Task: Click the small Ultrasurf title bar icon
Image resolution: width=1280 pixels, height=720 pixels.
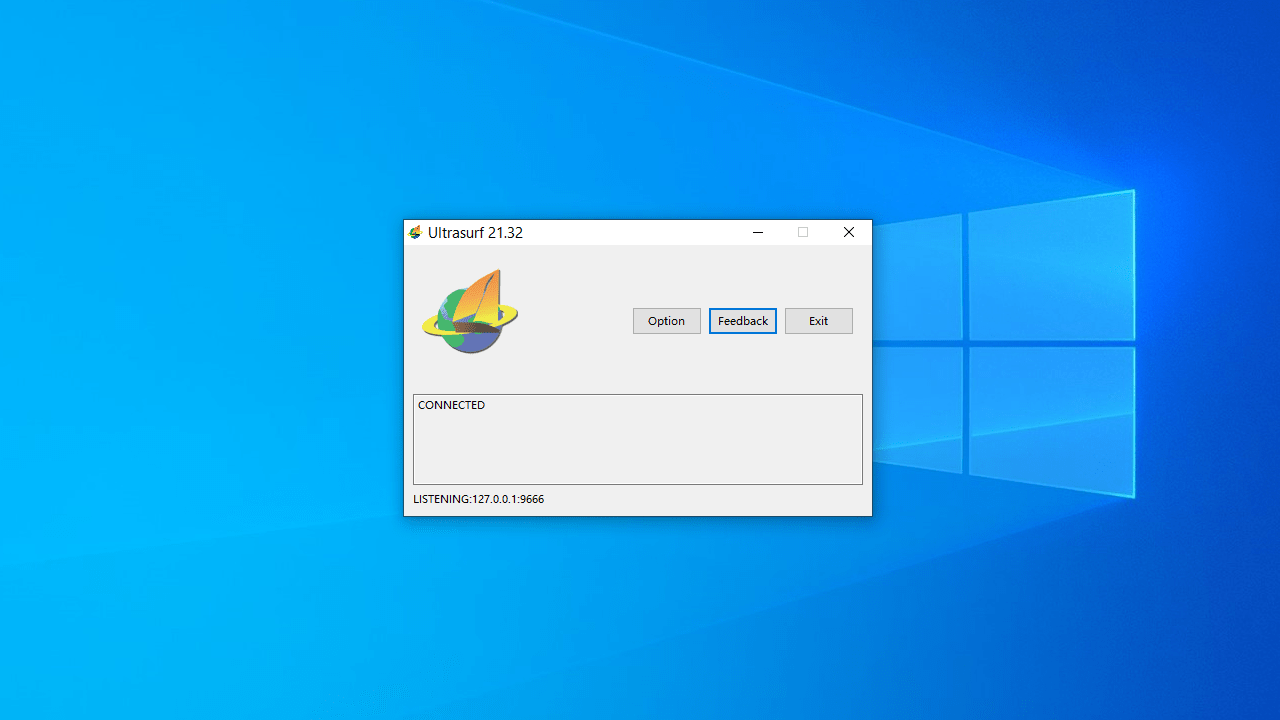Action: [415, 233]
